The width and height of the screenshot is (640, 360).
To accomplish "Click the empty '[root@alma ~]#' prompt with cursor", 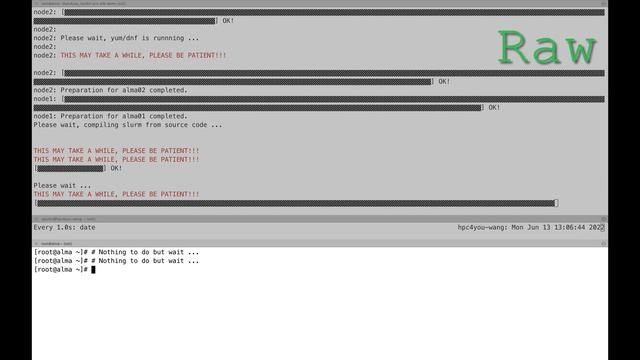I will point(64,270).
